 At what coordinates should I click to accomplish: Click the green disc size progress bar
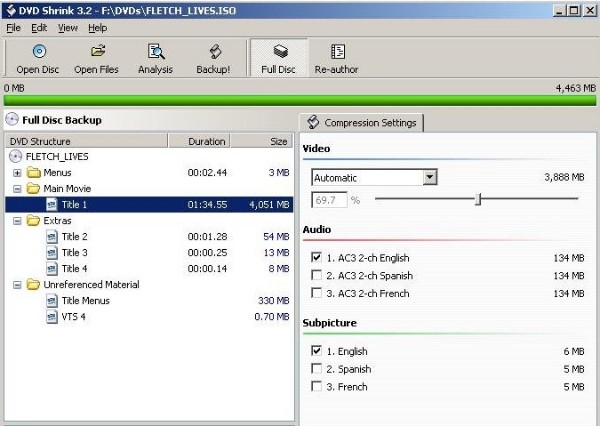300,100
